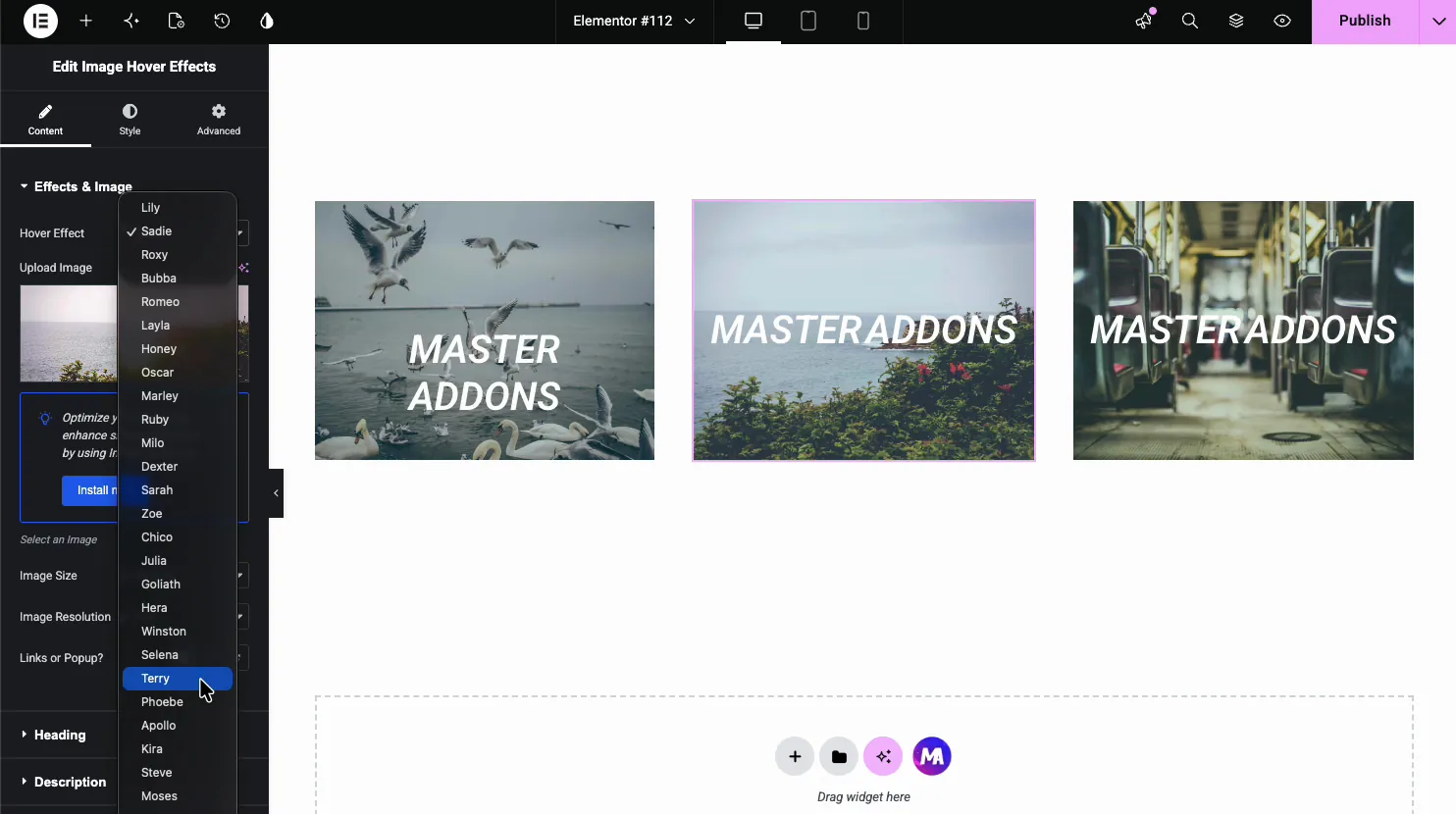1456x814 pixels.
Task: Select the coastal flowers image widget
Action: click(863, 331)
